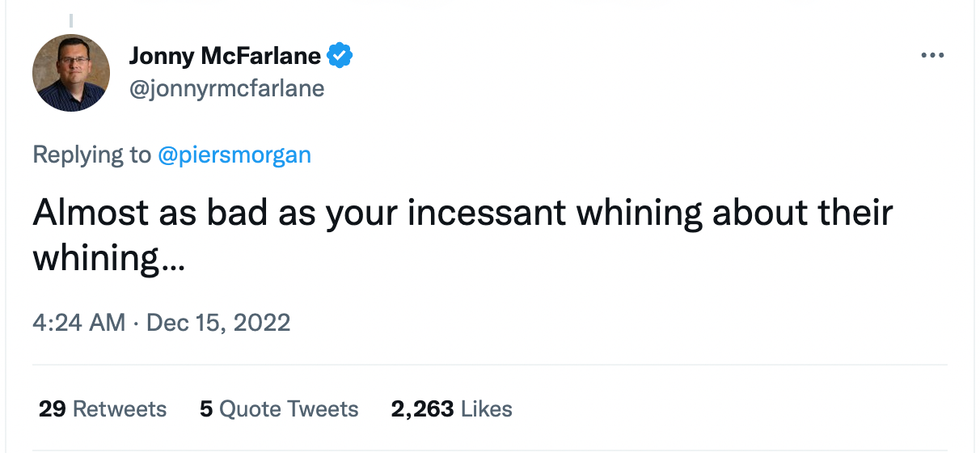Image resolution: width=980 pixels, height=453 pixels.
Task: Click the 5 quote tweets count
Action: (206, 409)
